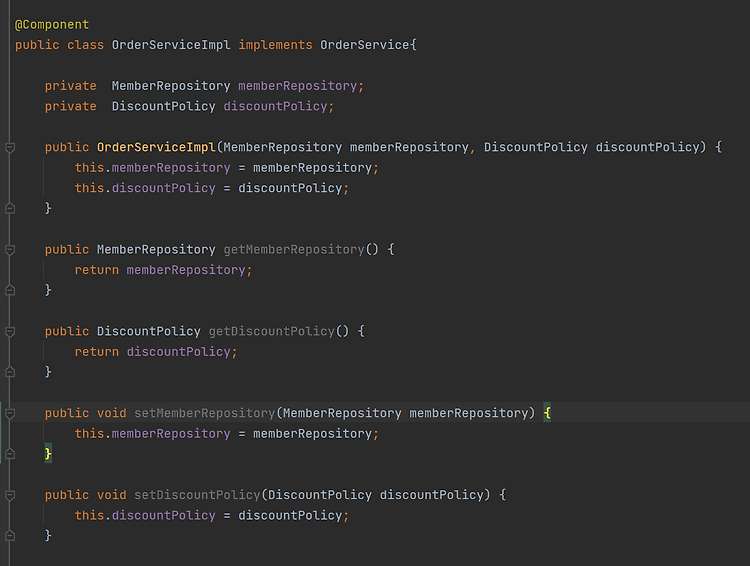The width and height of the screenshot is (750, 566).
Task: Click the constructor's memberRepository parameter name
Action: (x=409, y=147)
